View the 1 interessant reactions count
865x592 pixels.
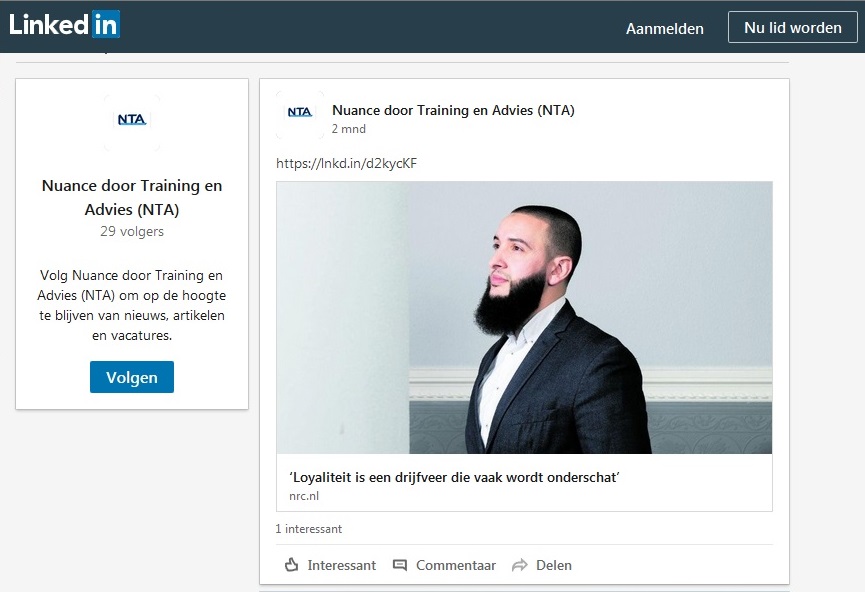pyautogui.click(x=309, y=529)
